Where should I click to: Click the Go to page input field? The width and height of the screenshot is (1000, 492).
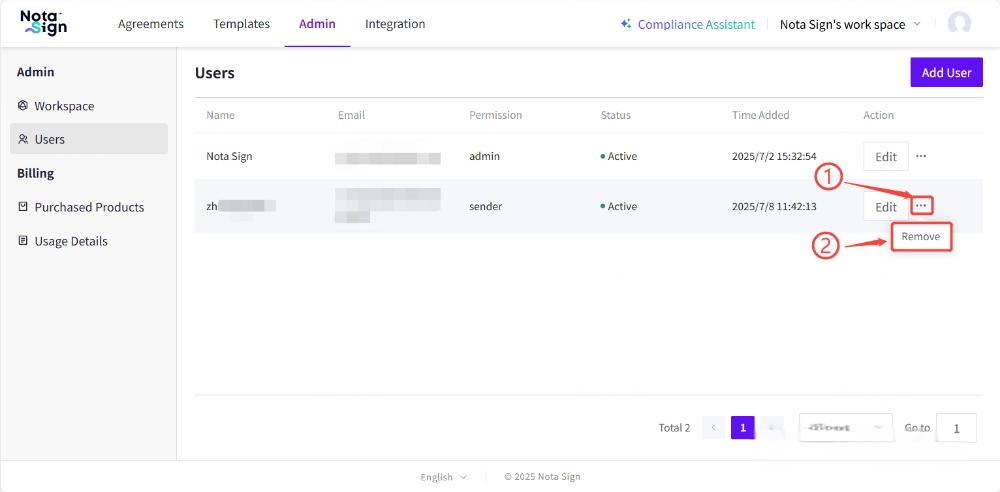(x=957, y=428)
